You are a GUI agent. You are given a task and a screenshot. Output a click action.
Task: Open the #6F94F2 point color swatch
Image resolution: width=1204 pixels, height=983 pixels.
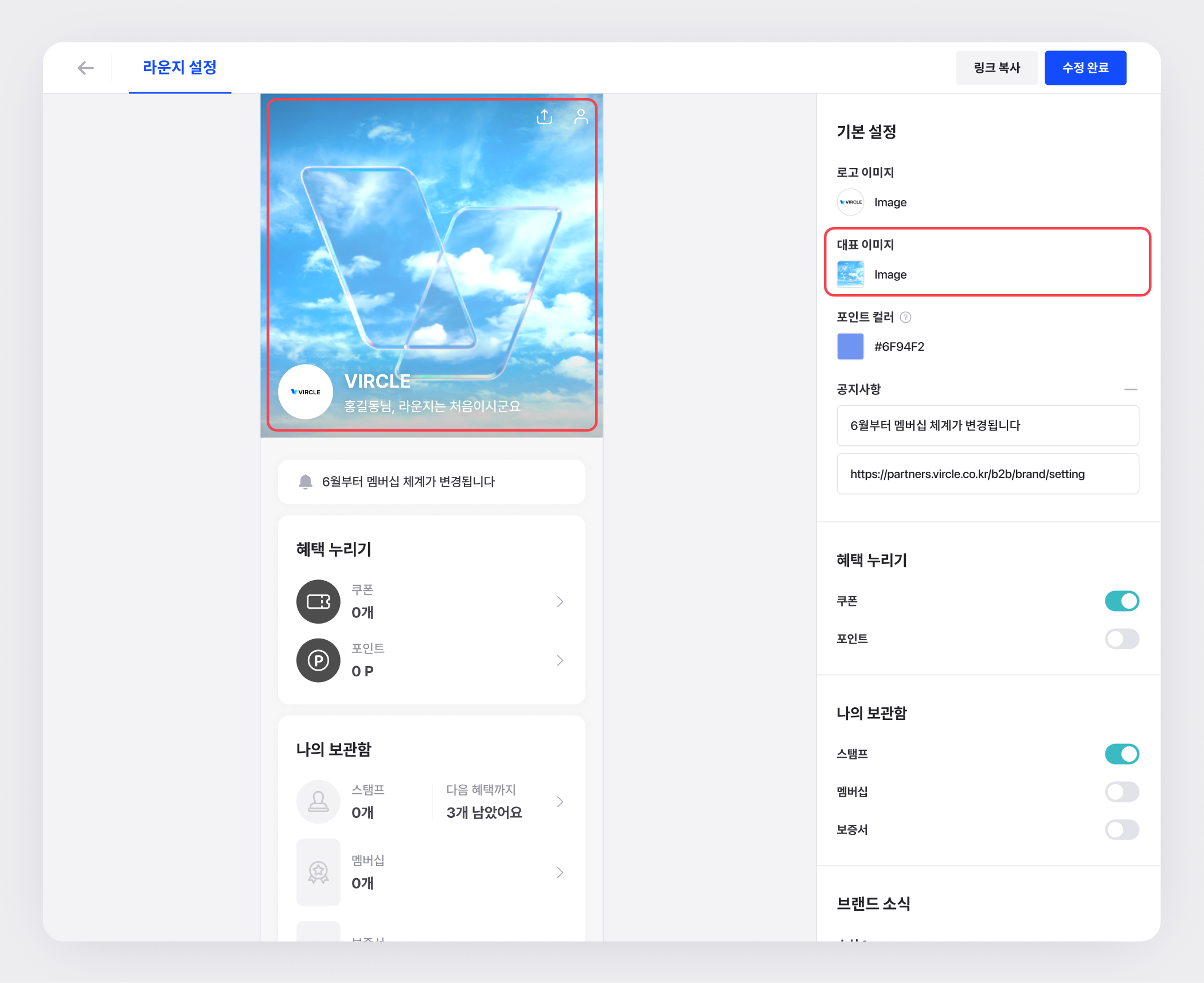850,346
